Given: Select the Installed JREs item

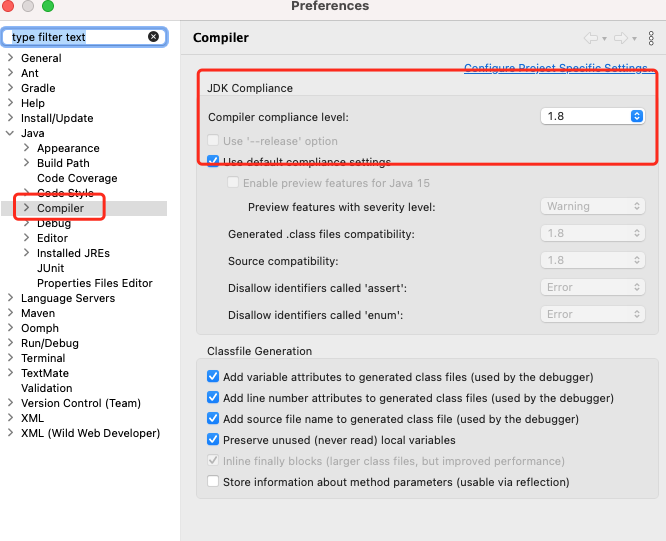Looking at the screenshot, I should (73, 253).
